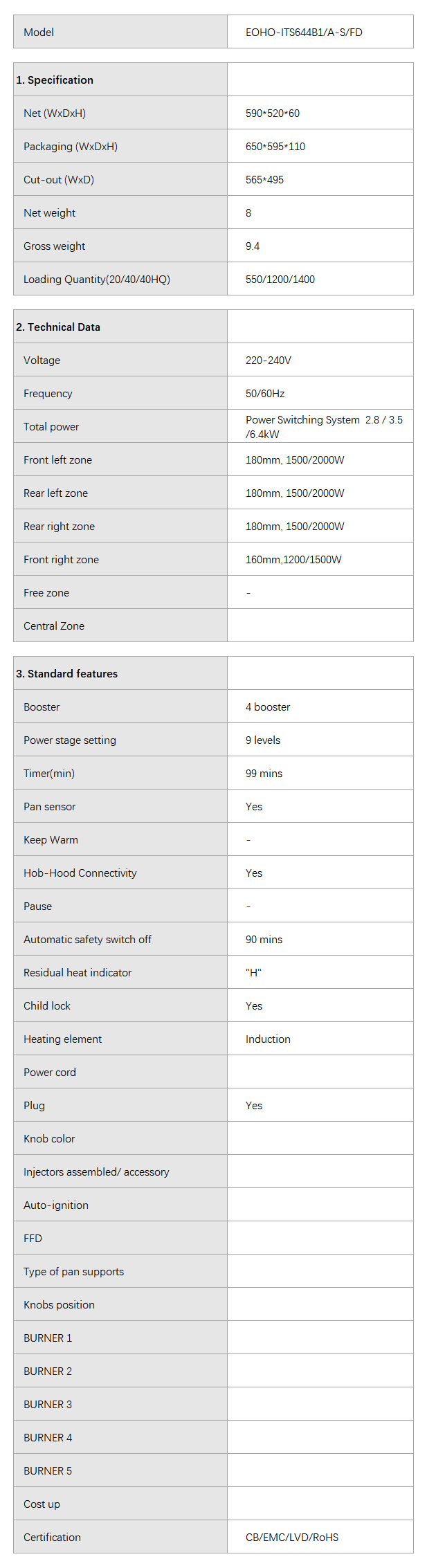Click the Hob-Hood Connectivity row label
Image resolution: width=427 pixels, height=1568 pixels.
click(80, 873)
